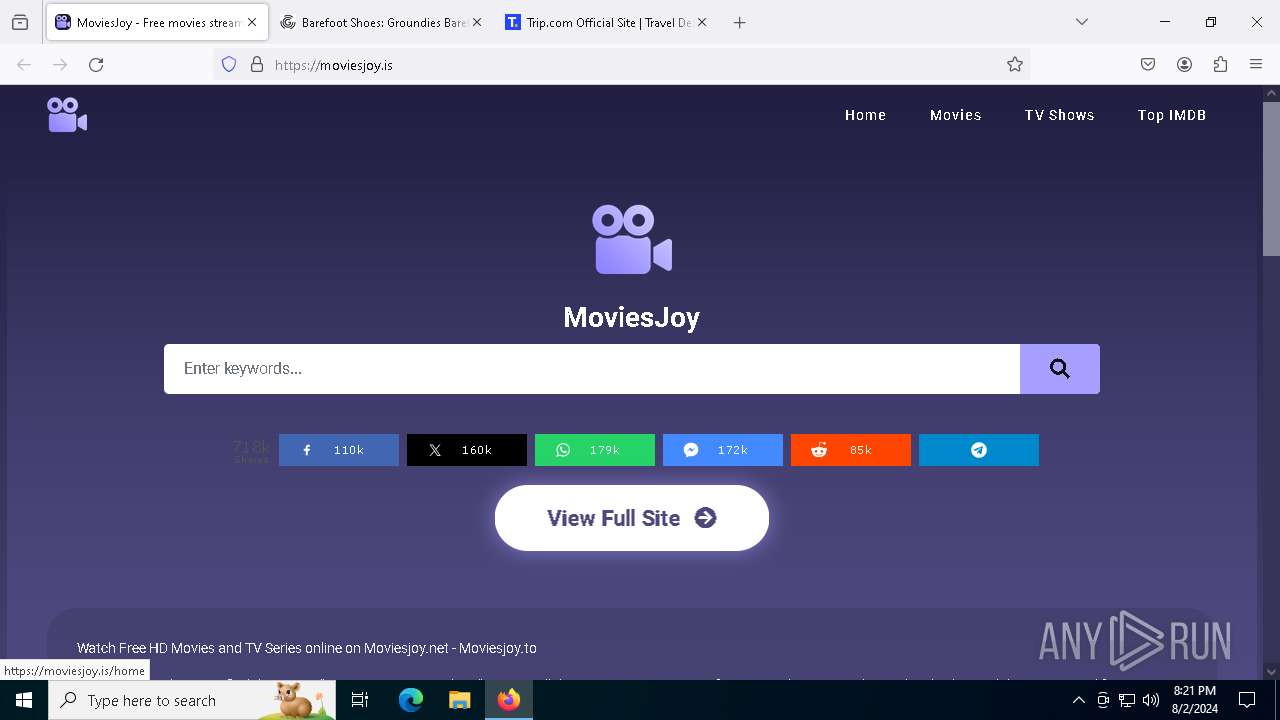Image resolution: width=1280 pixels, height=720 pixels.
Task: Bookmark this page with the star
Action: pyautogui.click(x=1015, y=65)
